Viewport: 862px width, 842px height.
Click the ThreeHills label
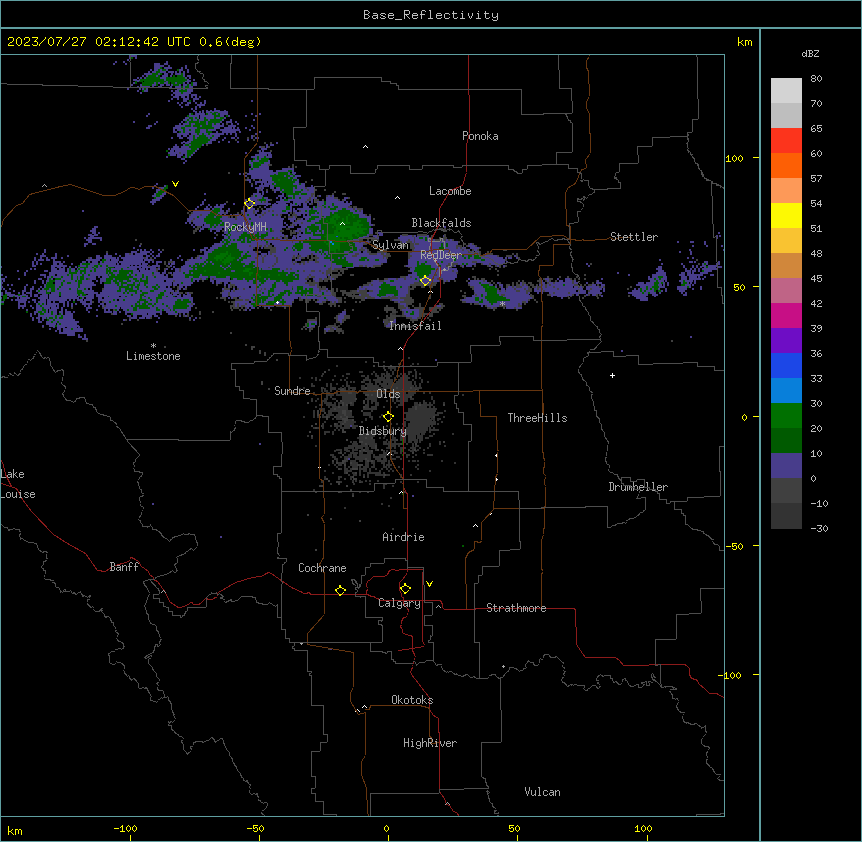(x=537, y=418)
